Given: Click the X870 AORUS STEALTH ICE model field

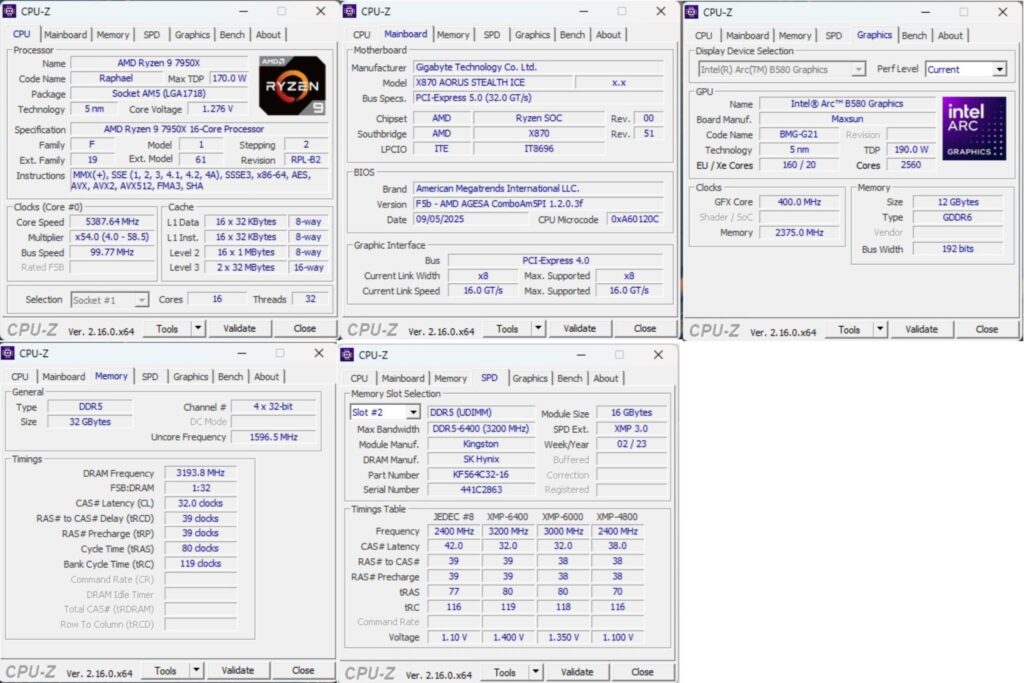Looking at the screenshot, I should [493, 82].
